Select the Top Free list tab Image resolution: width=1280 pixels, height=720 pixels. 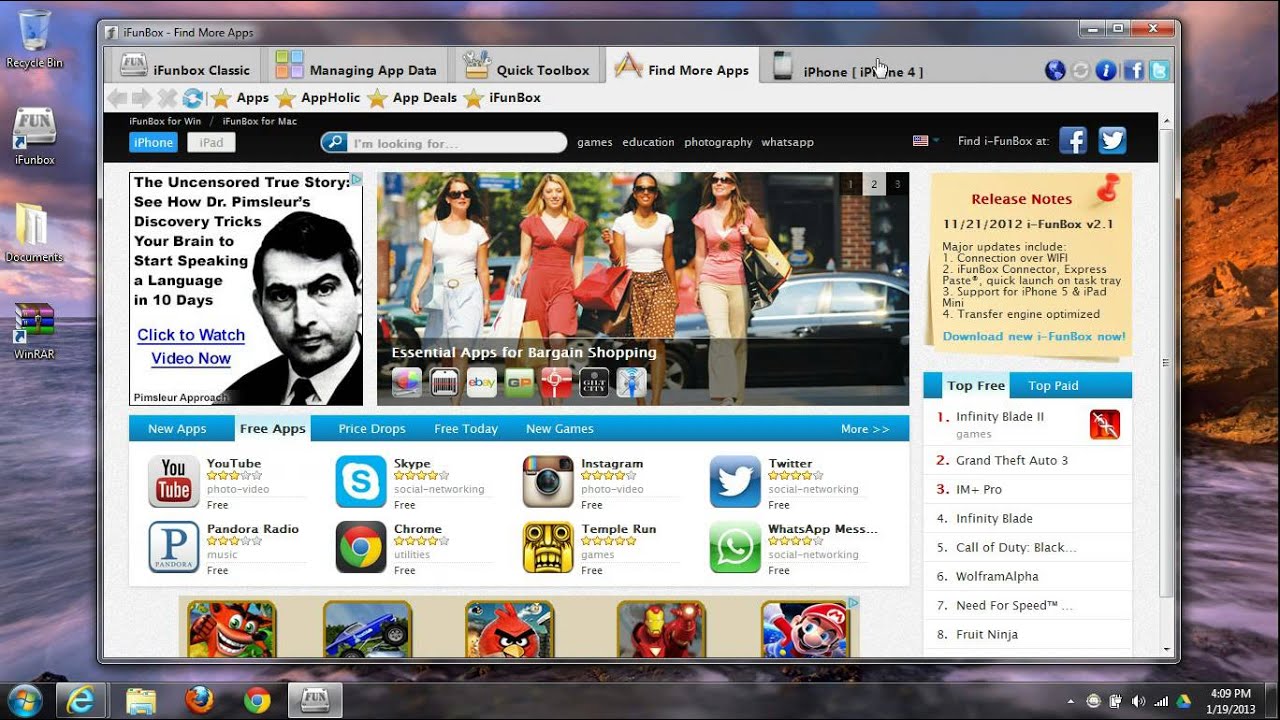point(976,385)
